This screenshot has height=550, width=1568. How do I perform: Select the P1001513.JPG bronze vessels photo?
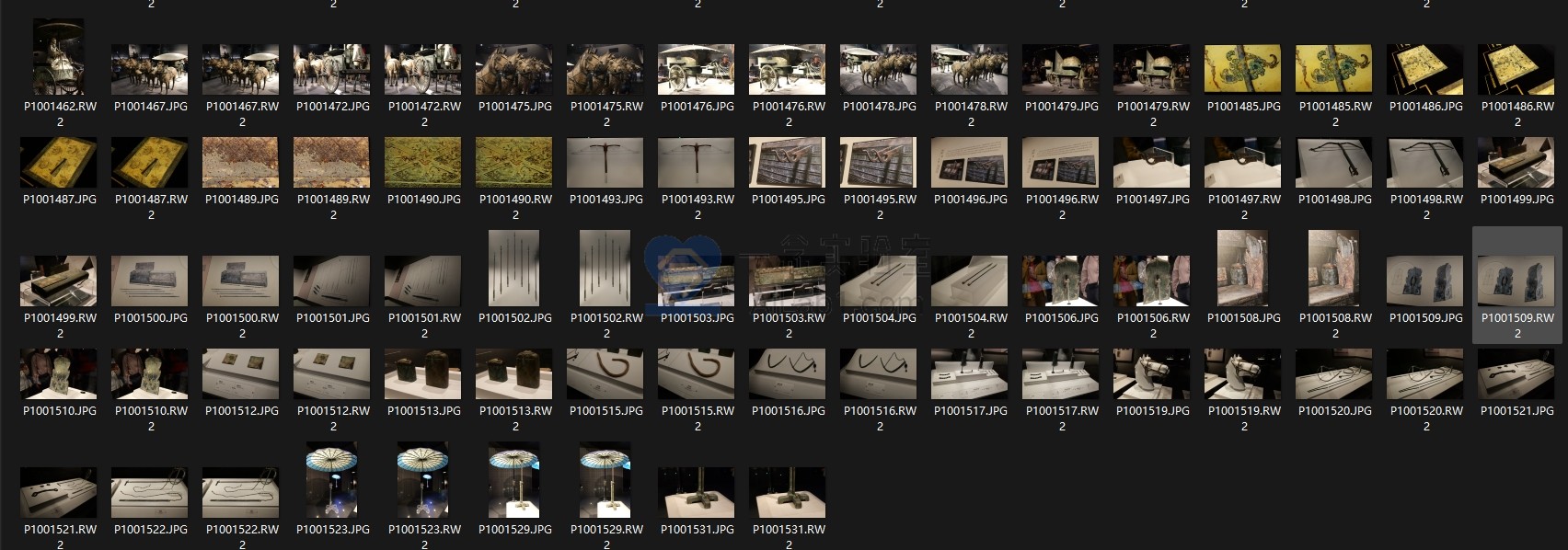[x=423, y=374]
